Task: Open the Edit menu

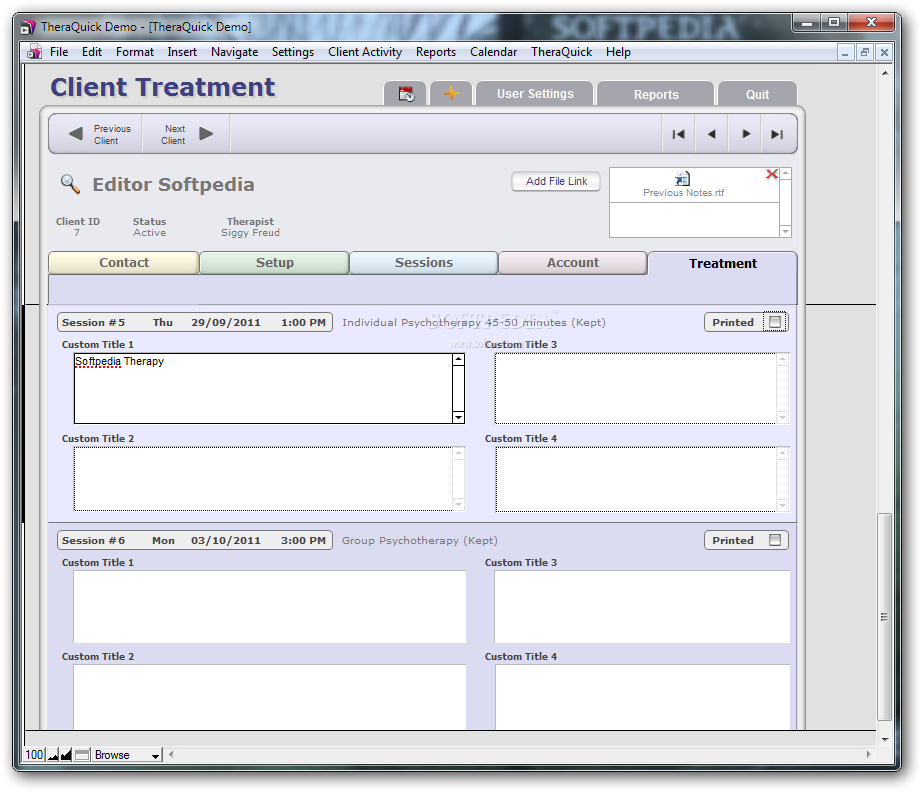Action: (92, 52)
